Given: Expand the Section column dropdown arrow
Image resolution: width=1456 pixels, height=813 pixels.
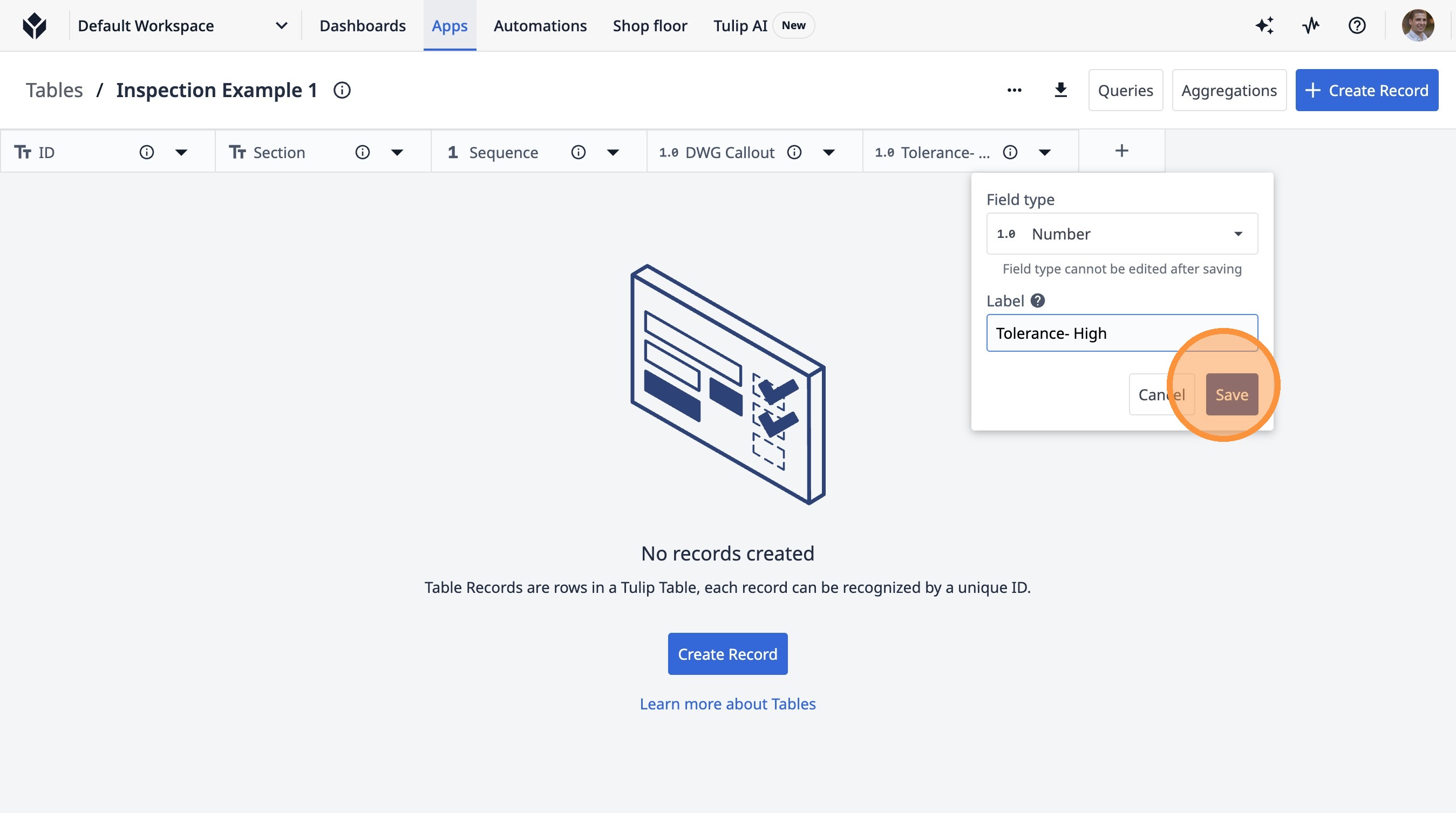Looking at the screenshot, I should (397, 153).
